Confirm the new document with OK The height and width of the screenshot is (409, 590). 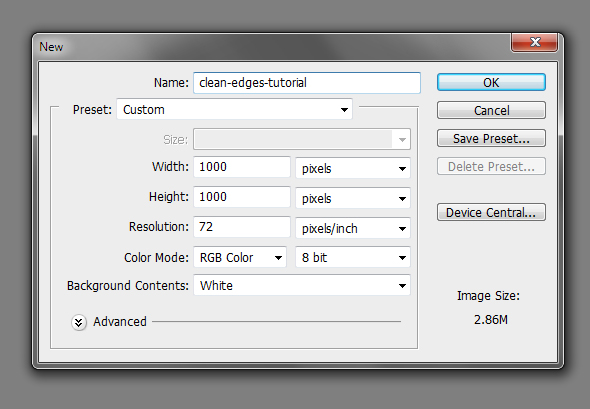point(491,82)
